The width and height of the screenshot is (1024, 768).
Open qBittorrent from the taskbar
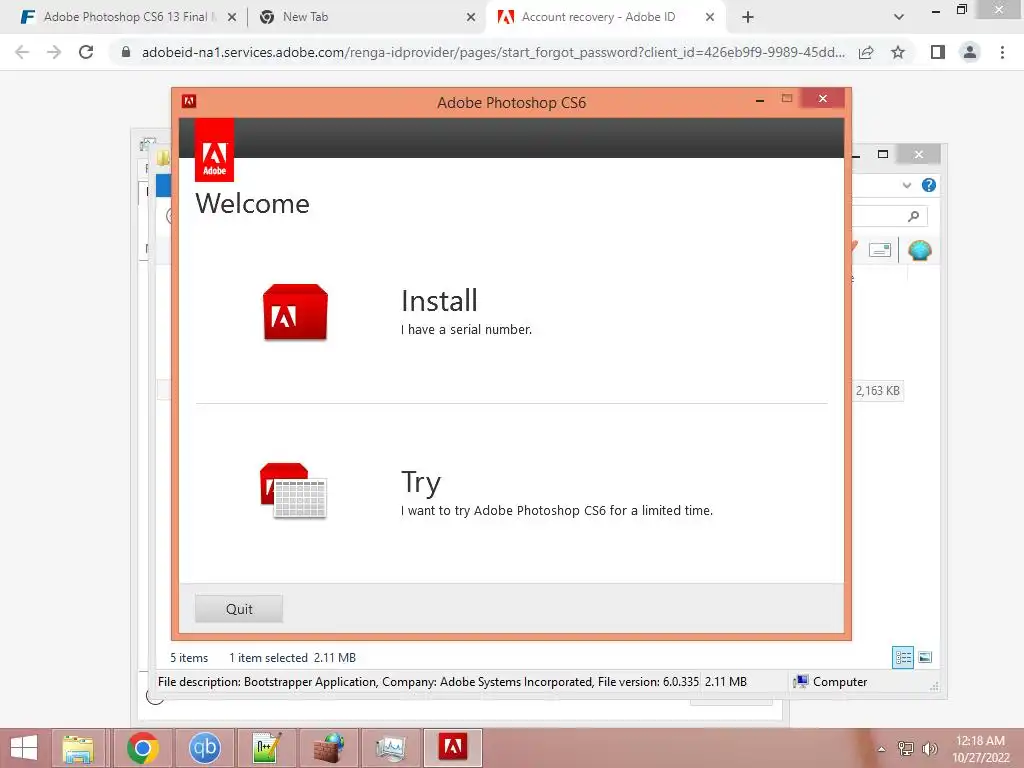(204, 748)
